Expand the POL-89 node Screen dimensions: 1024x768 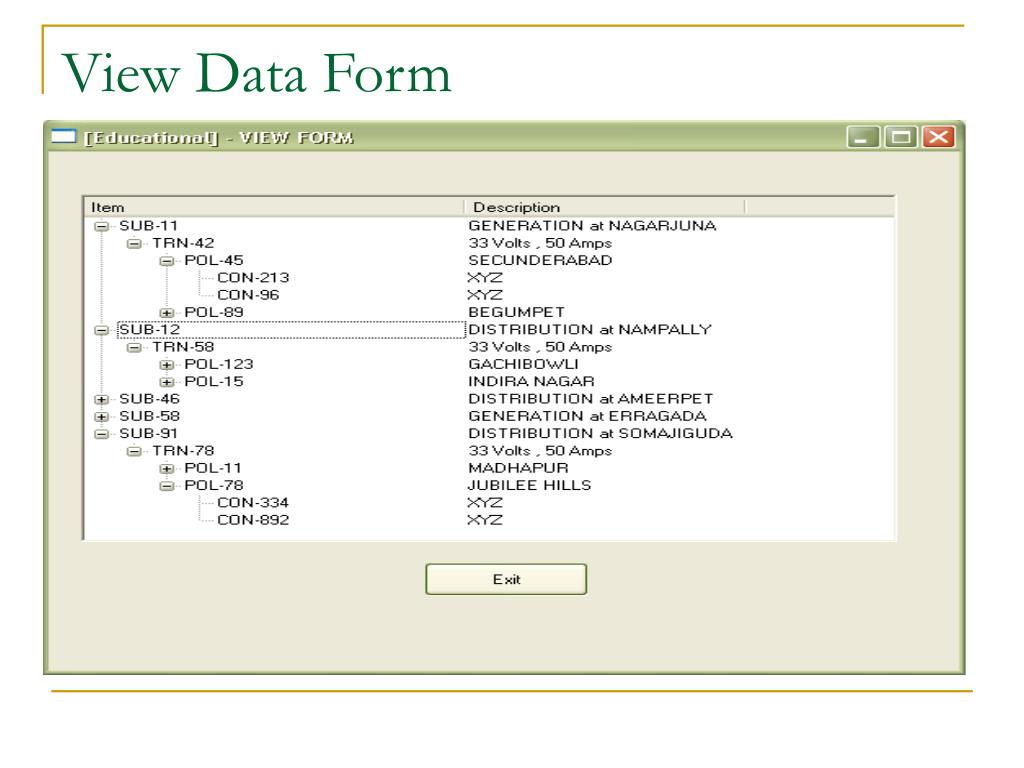point(167,313)
